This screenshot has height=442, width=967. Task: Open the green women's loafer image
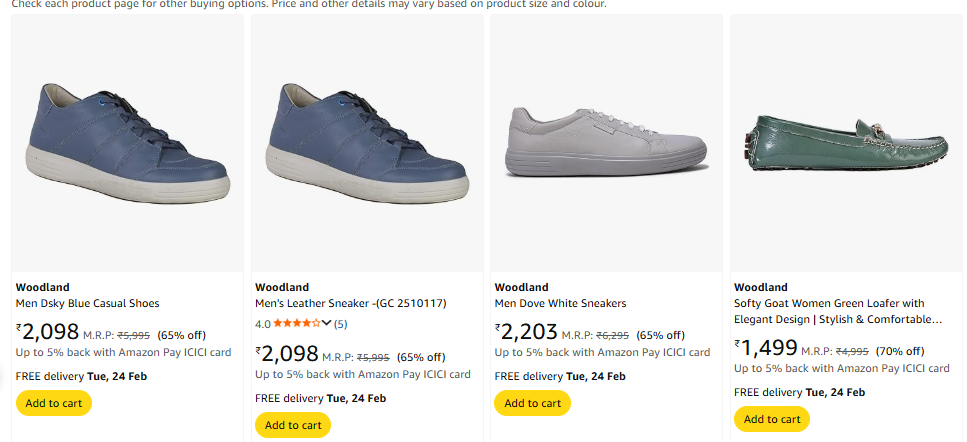point(846,143)
